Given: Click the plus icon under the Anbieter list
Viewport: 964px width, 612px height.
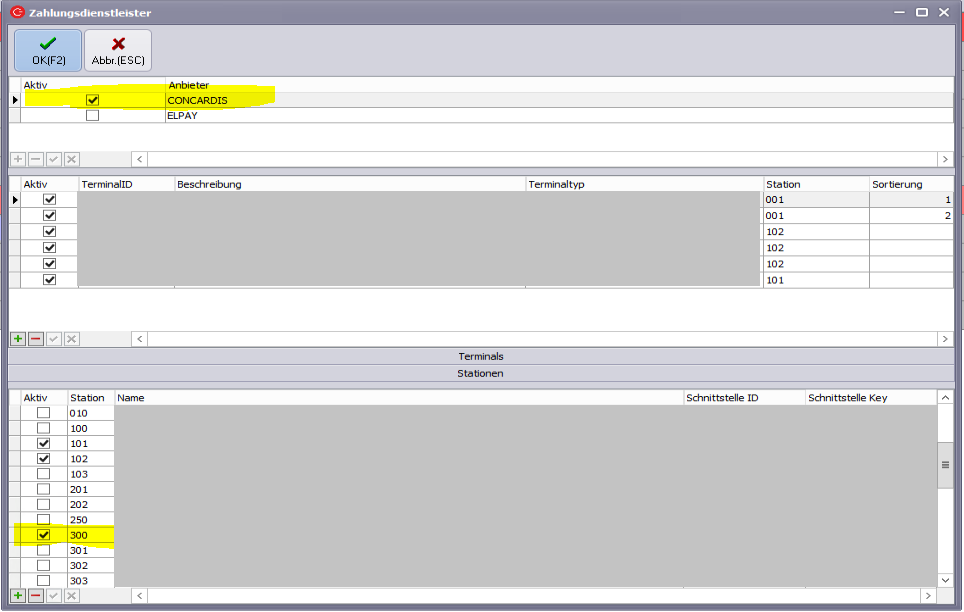Looking at the screenshot, I should (18, 159).
